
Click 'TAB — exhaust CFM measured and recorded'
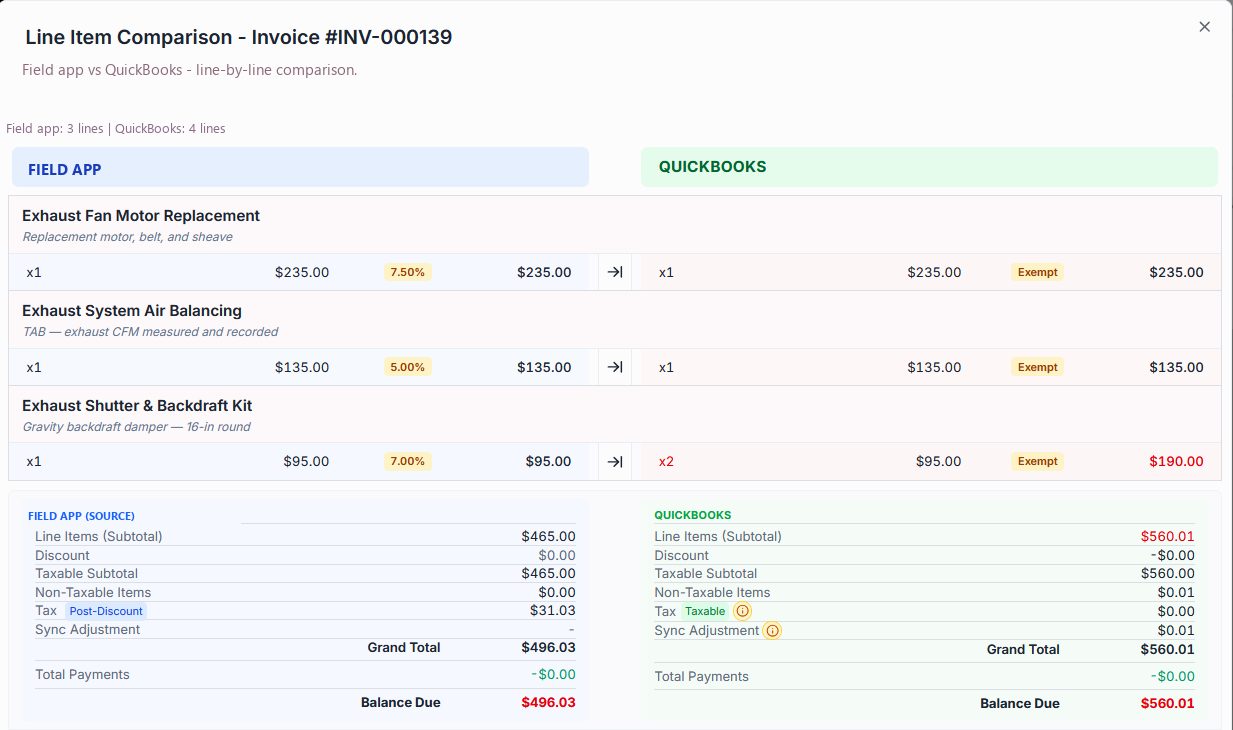coord(150,332)
